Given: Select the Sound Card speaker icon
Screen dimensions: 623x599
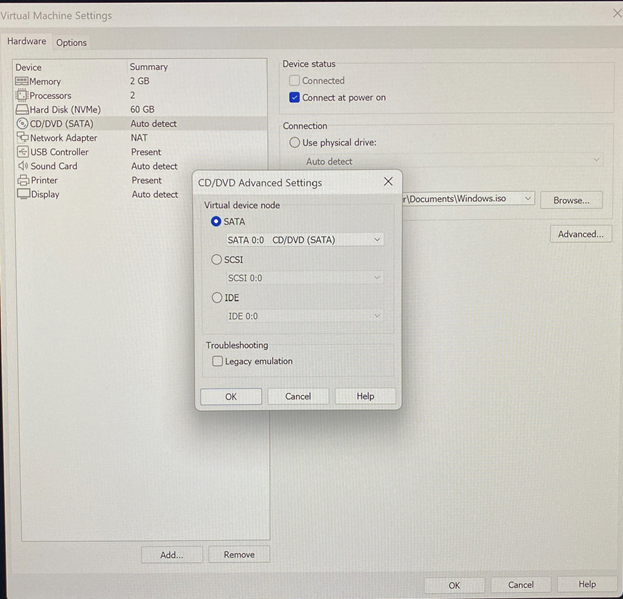Looking at the screenshot, I should [x=22, y=166].
